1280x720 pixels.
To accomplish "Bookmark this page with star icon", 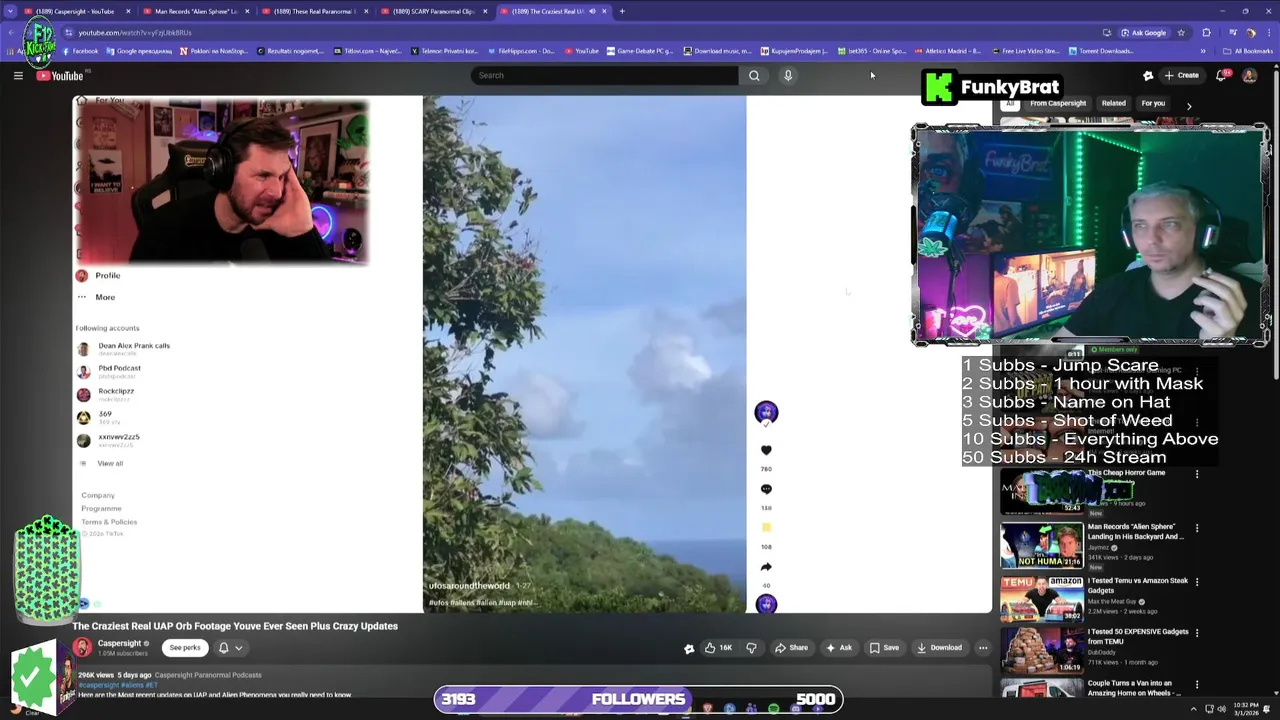I will click(1181, 32).
